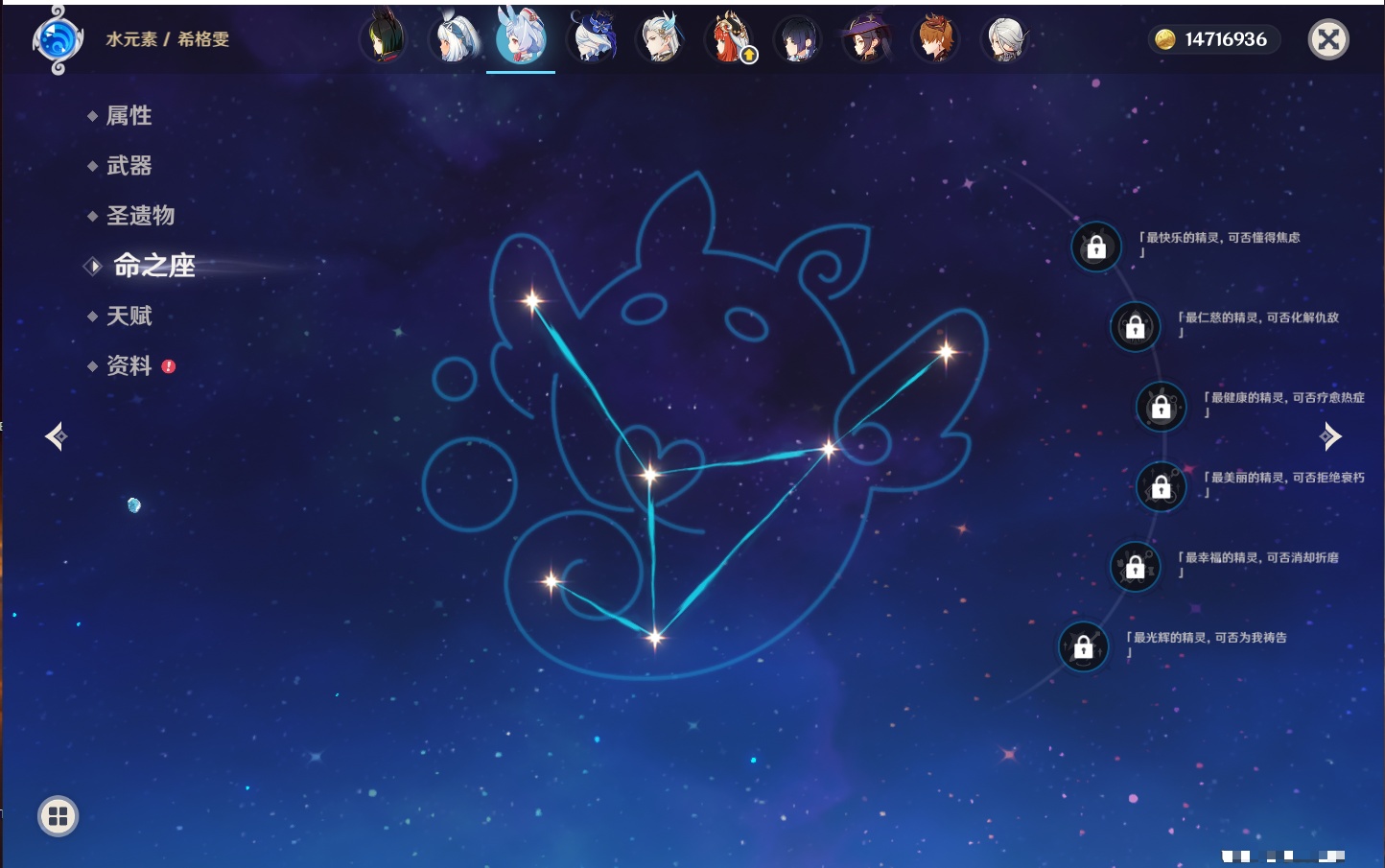Click the red alert badge beside 资料
Viewport: 1385px width, 868px height.
click(x=169, y=366)
